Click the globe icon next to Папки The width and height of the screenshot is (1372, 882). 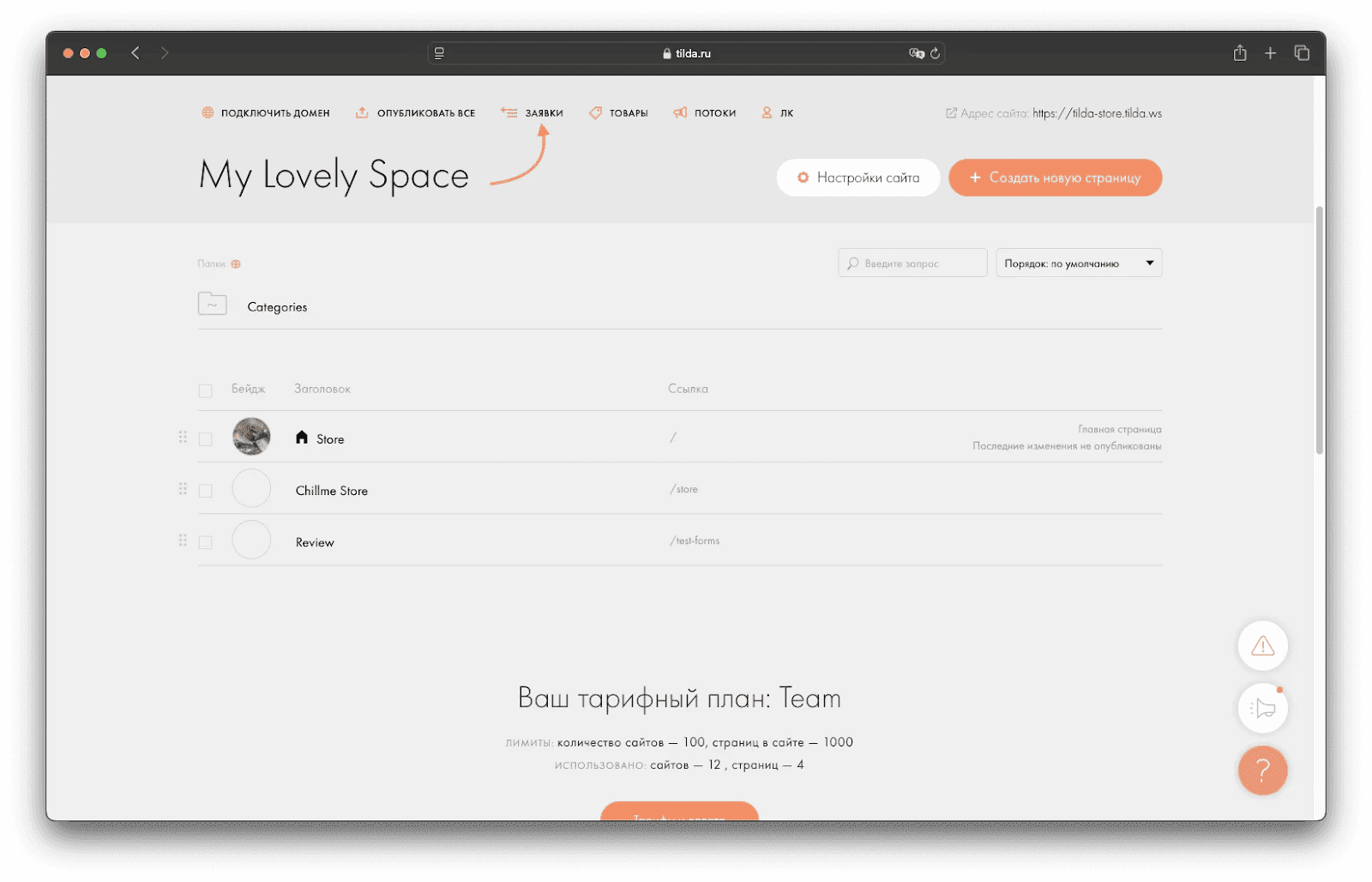(236, 264)
